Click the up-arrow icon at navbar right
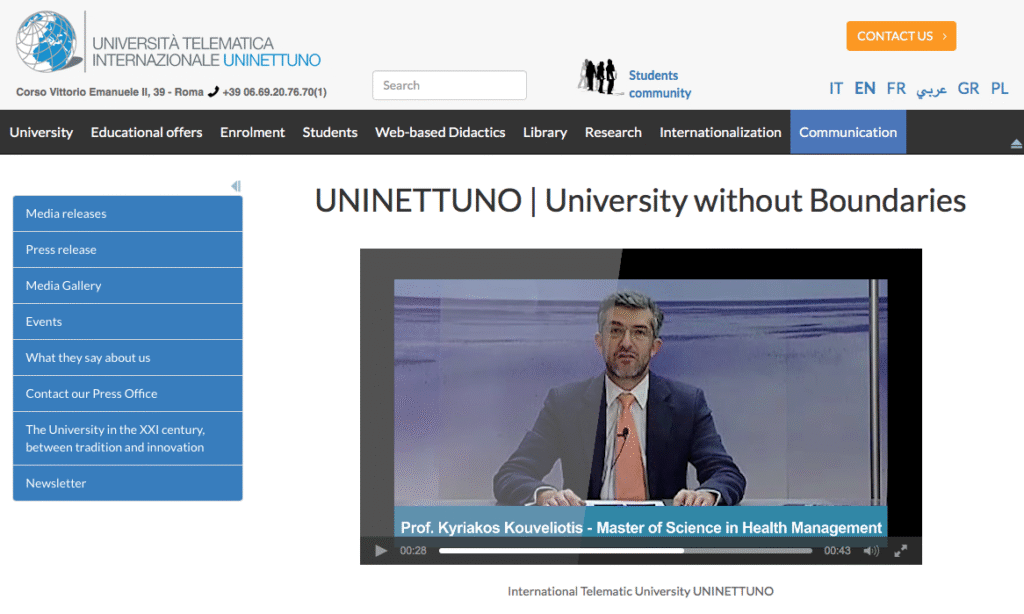This screenshot has width=1024, height=614. click(1016, 144)
